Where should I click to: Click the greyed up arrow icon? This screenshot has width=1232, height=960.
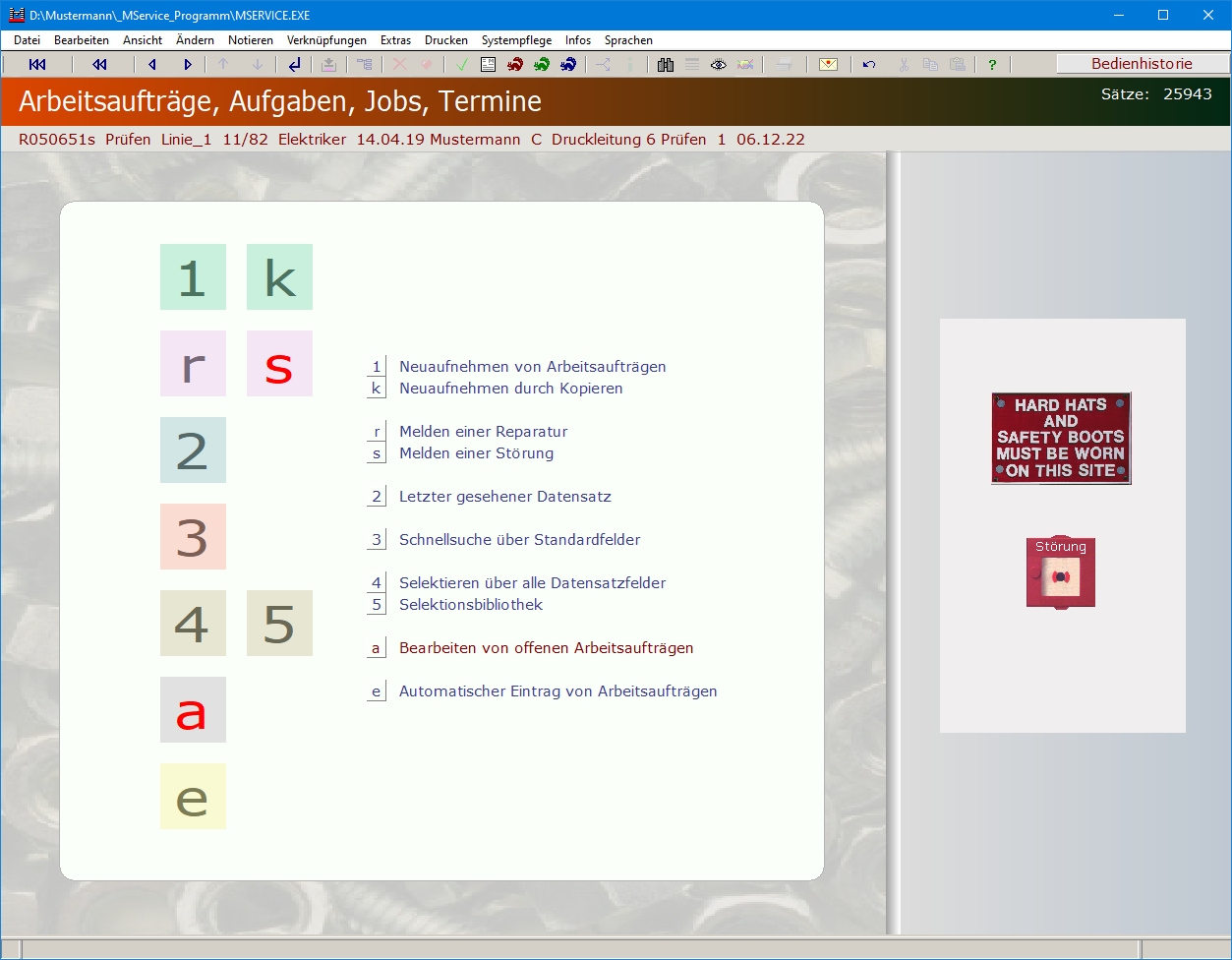pyautogui.click(x=223, y=65)
